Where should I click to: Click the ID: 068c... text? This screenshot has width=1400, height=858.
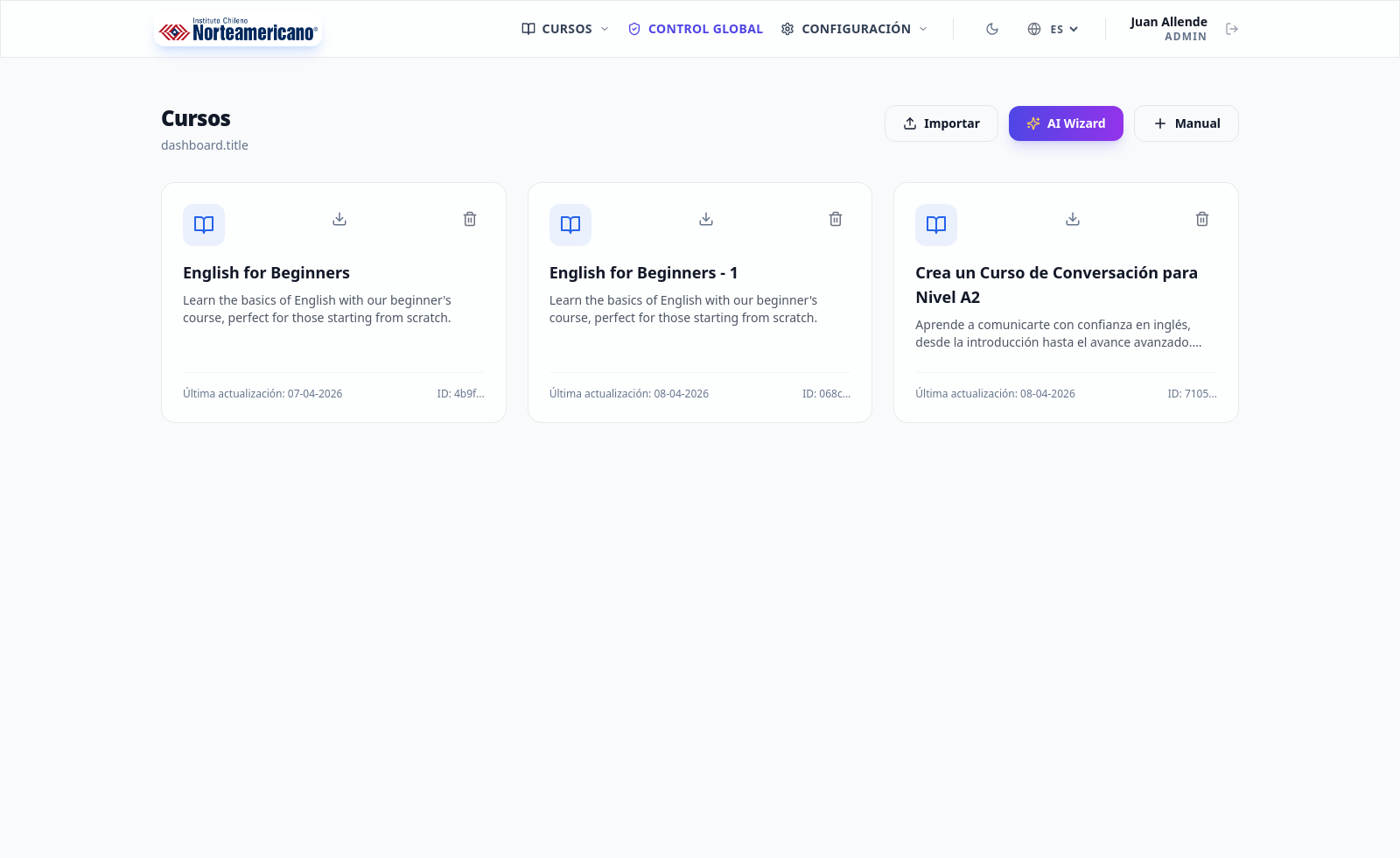point(826,394)
